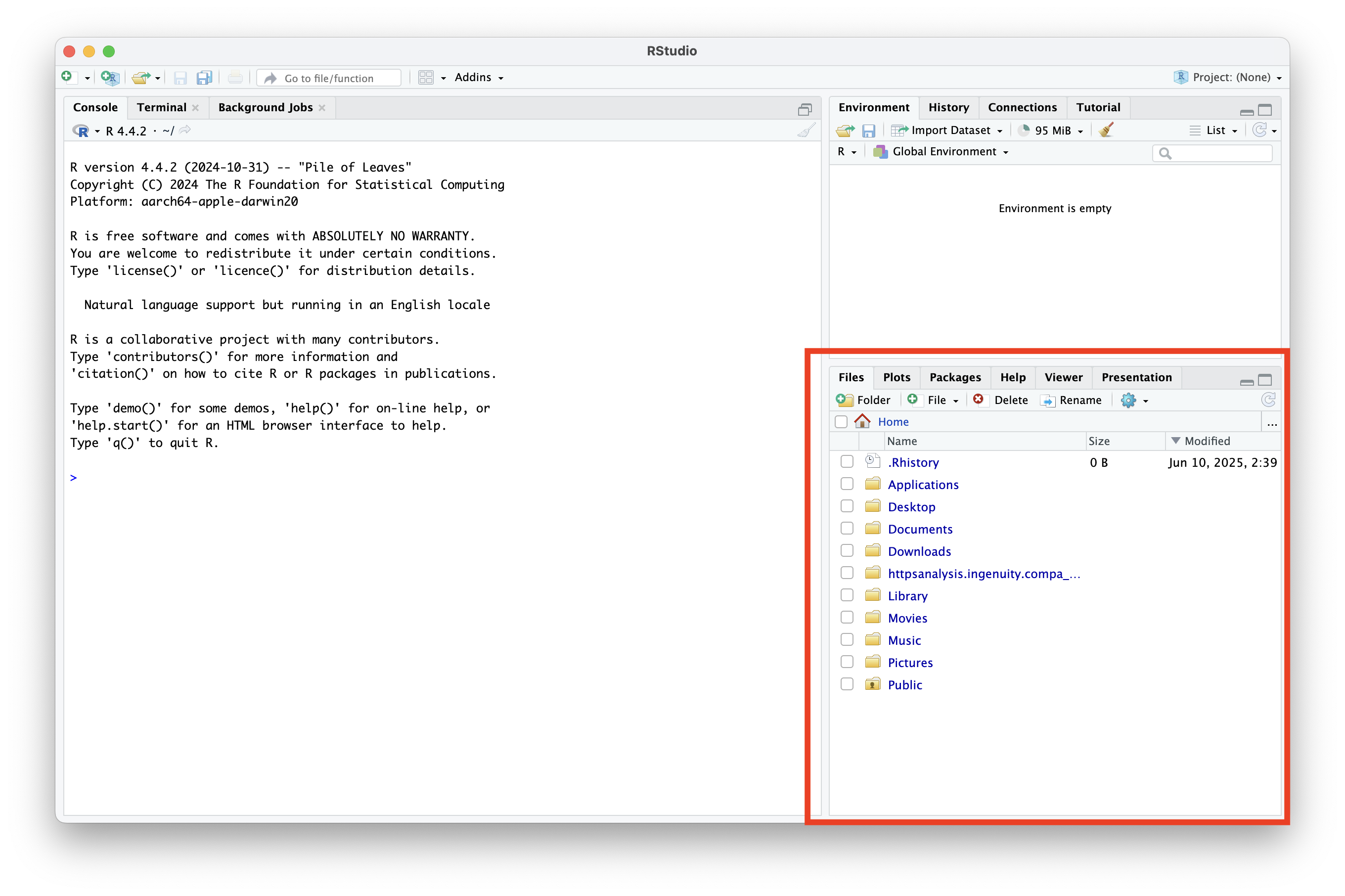Clear environment objects with broom icon
Viewport: 1345px width, 896px height.
point(1106,130)
